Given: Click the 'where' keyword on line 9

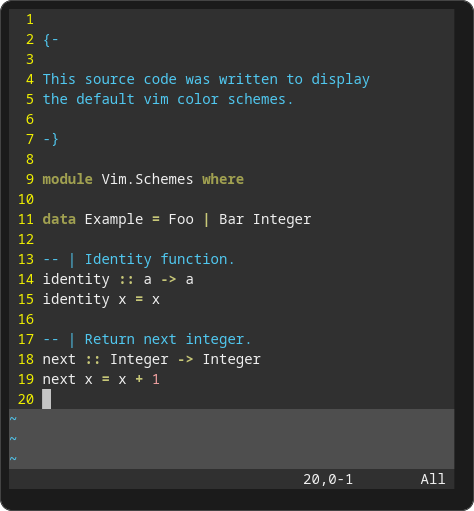Looking at the screenshot, I should [223, 179].
